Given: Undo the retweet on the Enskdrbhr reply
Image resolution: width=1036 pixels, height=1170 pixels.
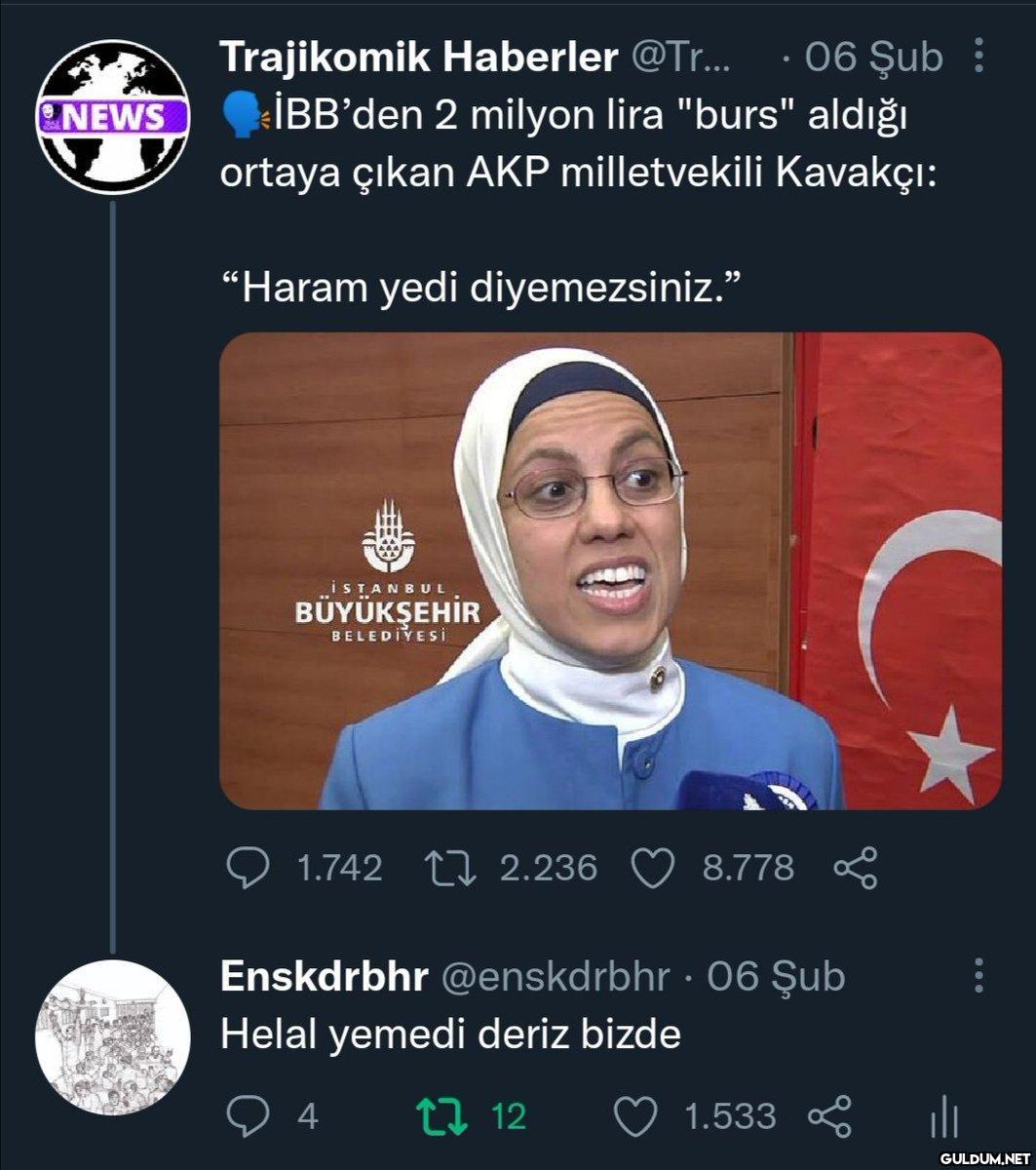Looking at the screenshot, I should pyautogui.click(x=439, y=1116).
